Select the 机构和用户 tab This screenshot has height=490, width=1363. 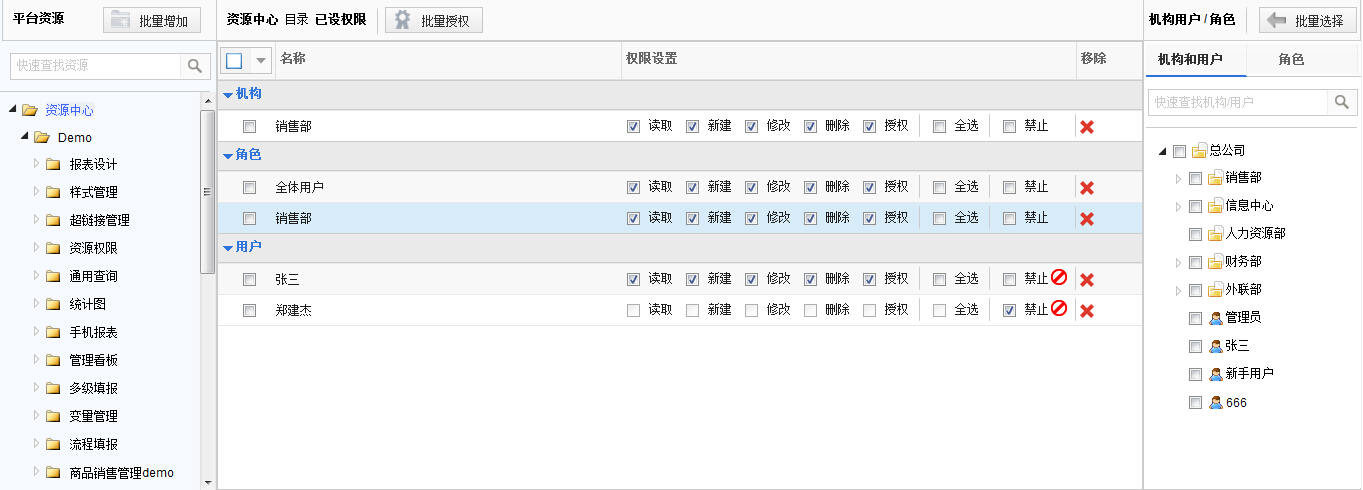click(x=1190, y=60)
